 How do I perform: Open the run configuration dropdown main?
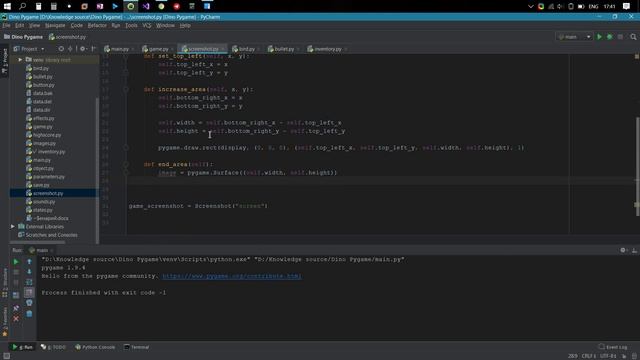(x=574, y=37)
